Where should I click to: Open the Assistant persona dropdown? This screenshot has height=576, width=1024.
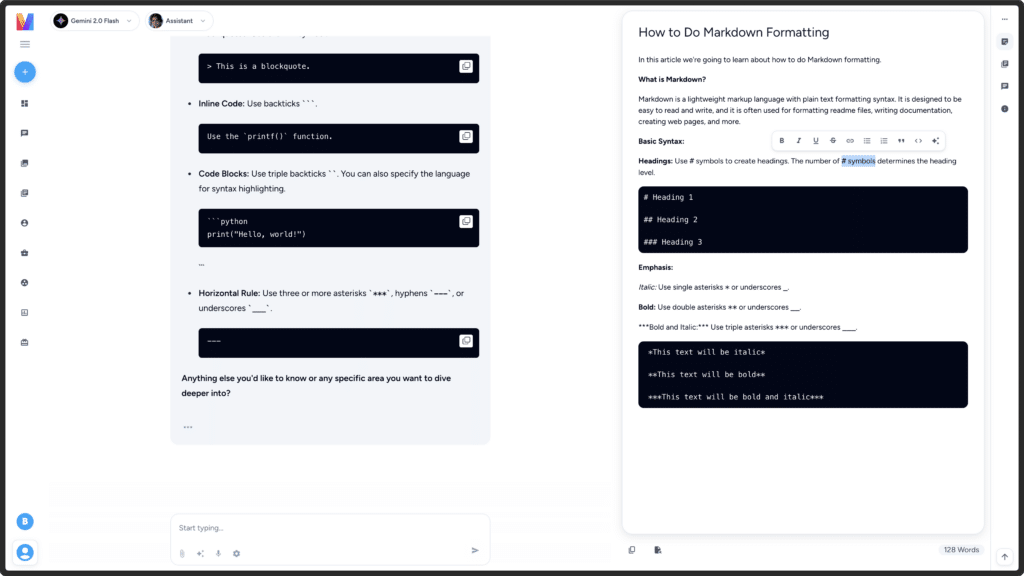click(179, 21)
